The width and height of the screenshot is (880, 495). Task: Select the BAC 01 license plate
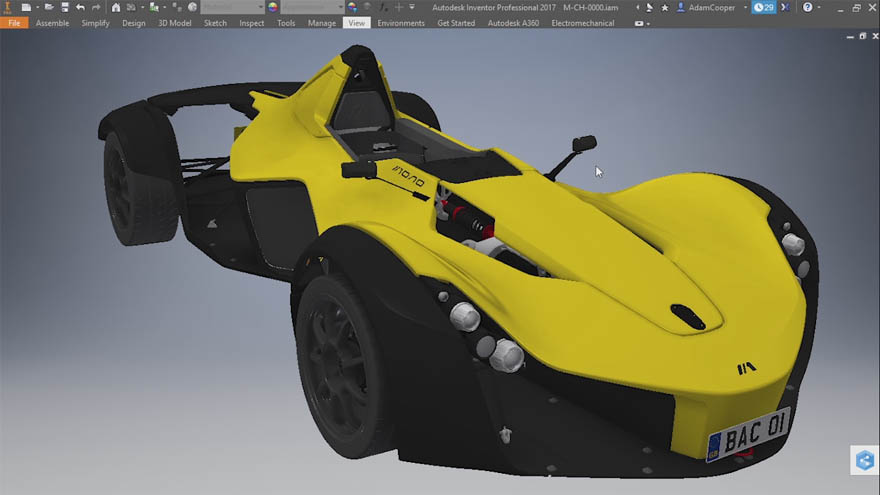point(749,434)
